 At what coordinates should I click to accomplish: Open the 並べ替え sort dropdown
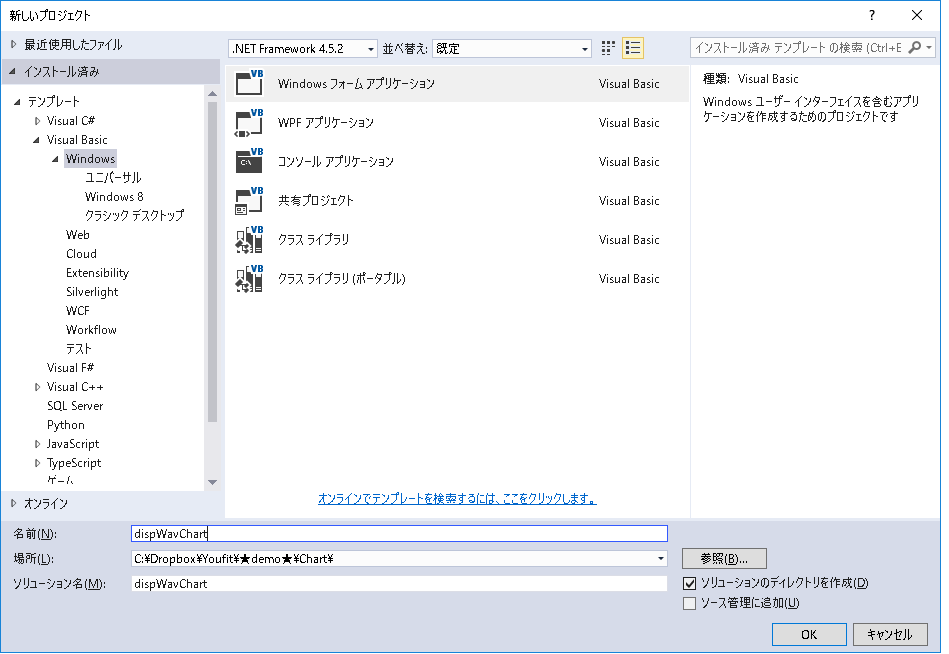pos(512,48)
